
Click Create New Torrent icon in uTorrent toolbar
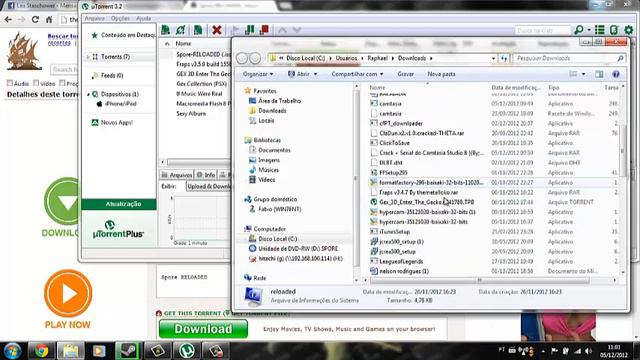pyautogui.click(x=198, y=30)
